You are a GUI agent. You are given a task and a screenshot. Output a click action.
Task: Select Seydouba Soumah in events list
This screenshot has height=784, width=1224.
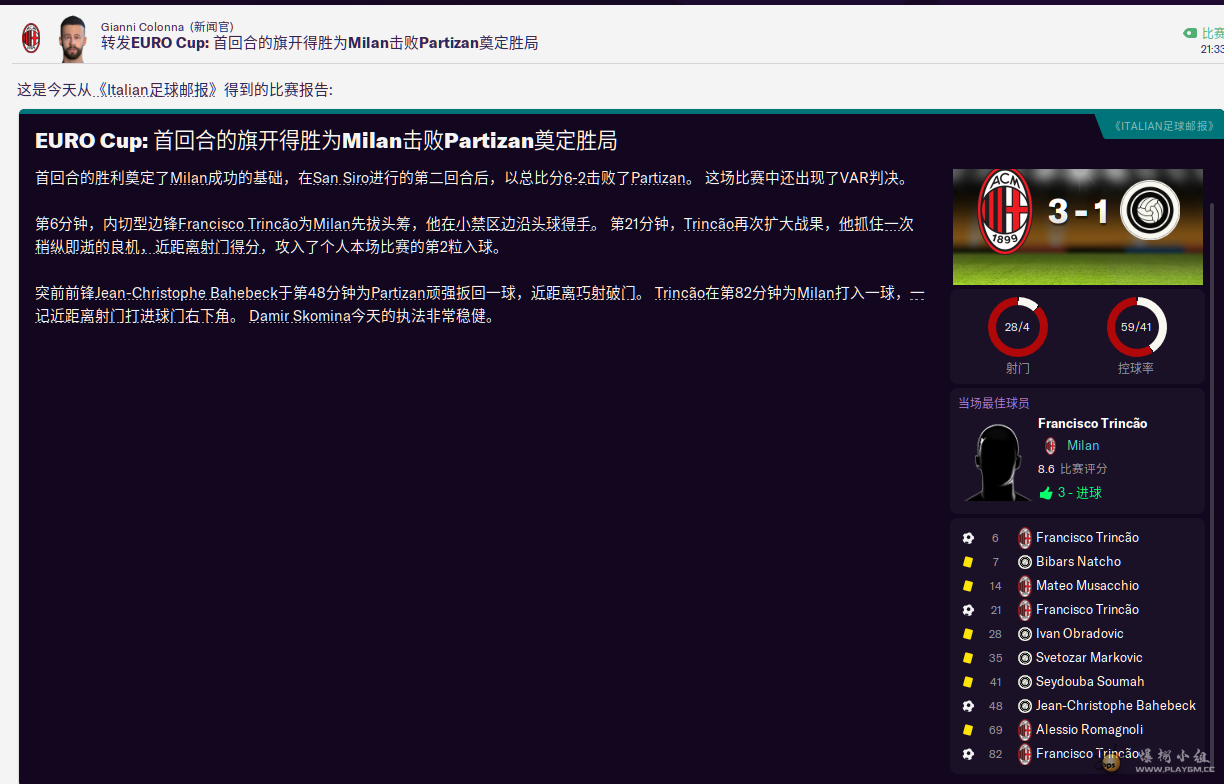(x=1090, y=682)
